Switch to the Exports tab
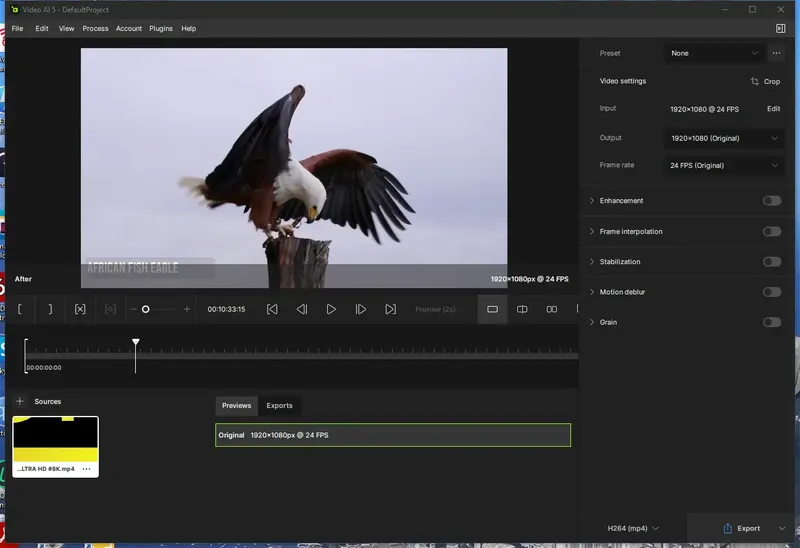Screen dimensions: 800x548 (x=279, y=406)
